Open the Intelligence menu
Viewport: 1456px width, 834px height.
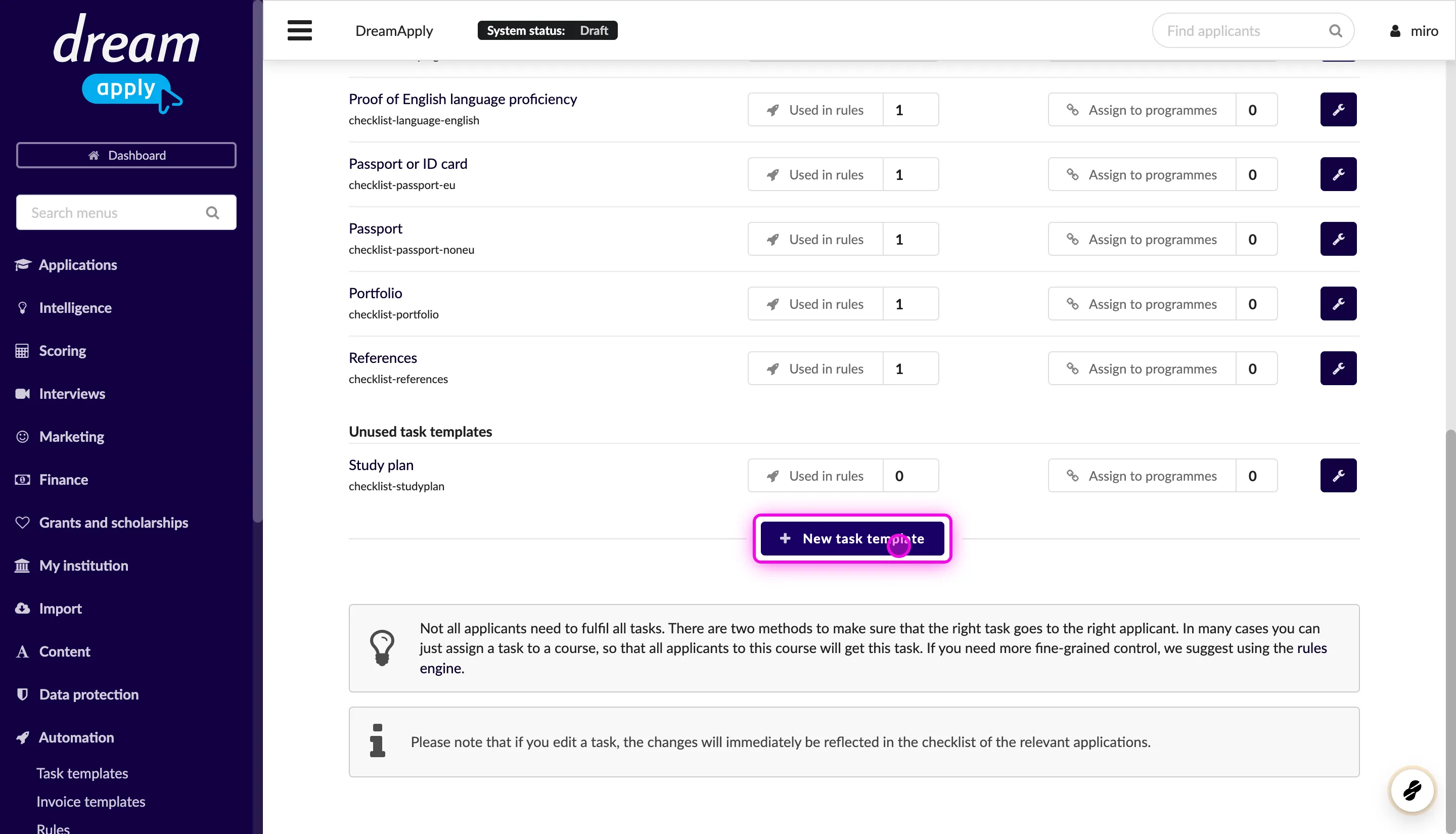[x=75, y=308]
